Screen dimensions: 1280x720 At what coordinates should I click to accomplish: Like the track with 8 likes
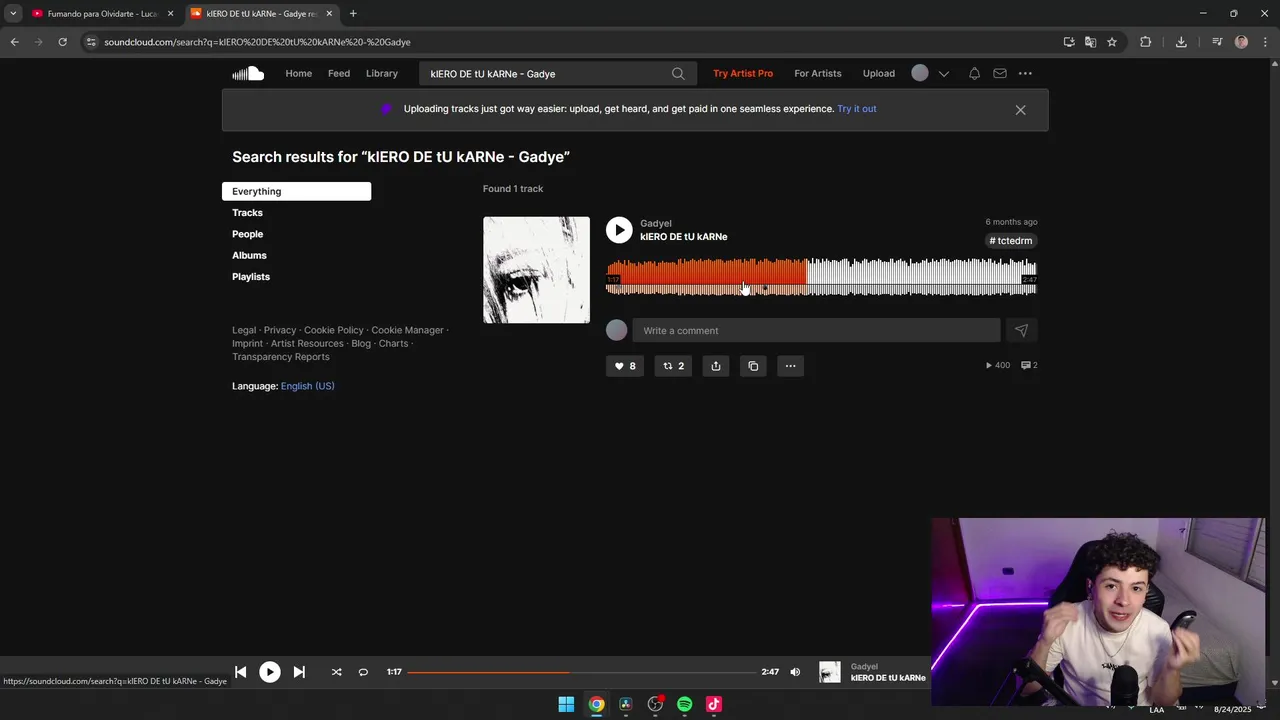tap(625, 366)
